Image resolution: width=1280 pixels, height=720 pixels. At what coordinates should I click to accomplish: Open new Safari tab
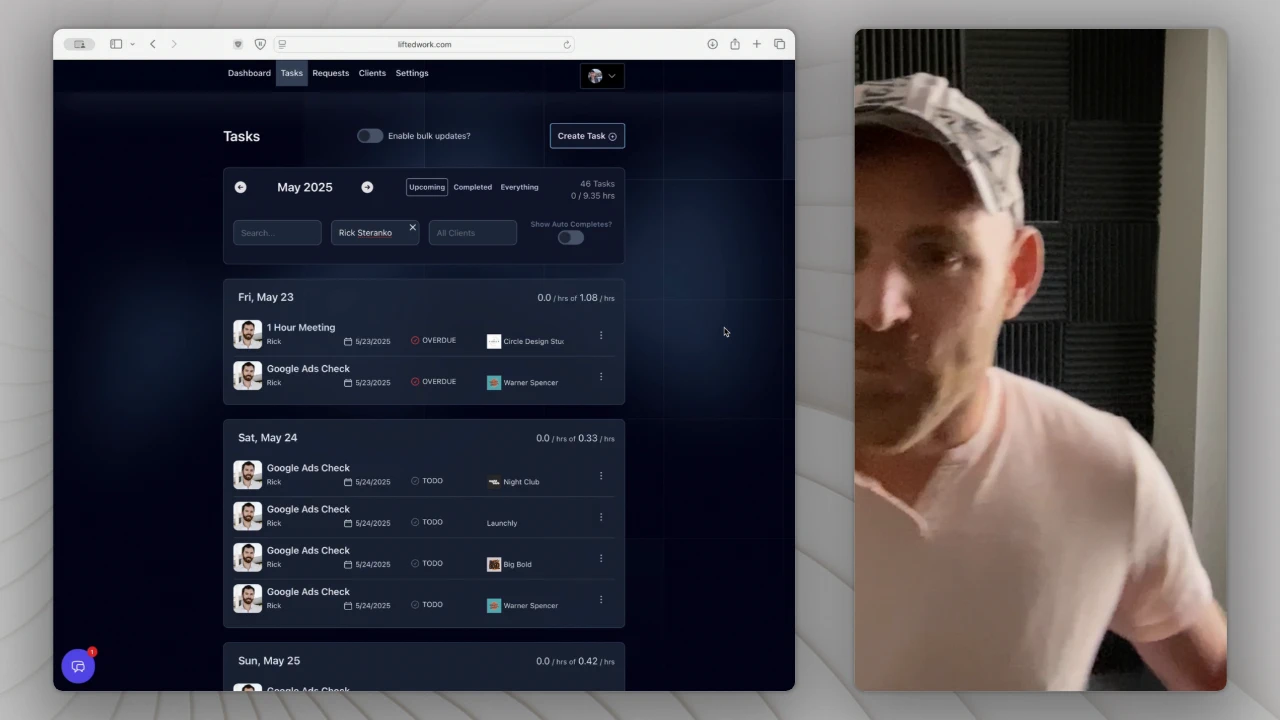point(757,44)
